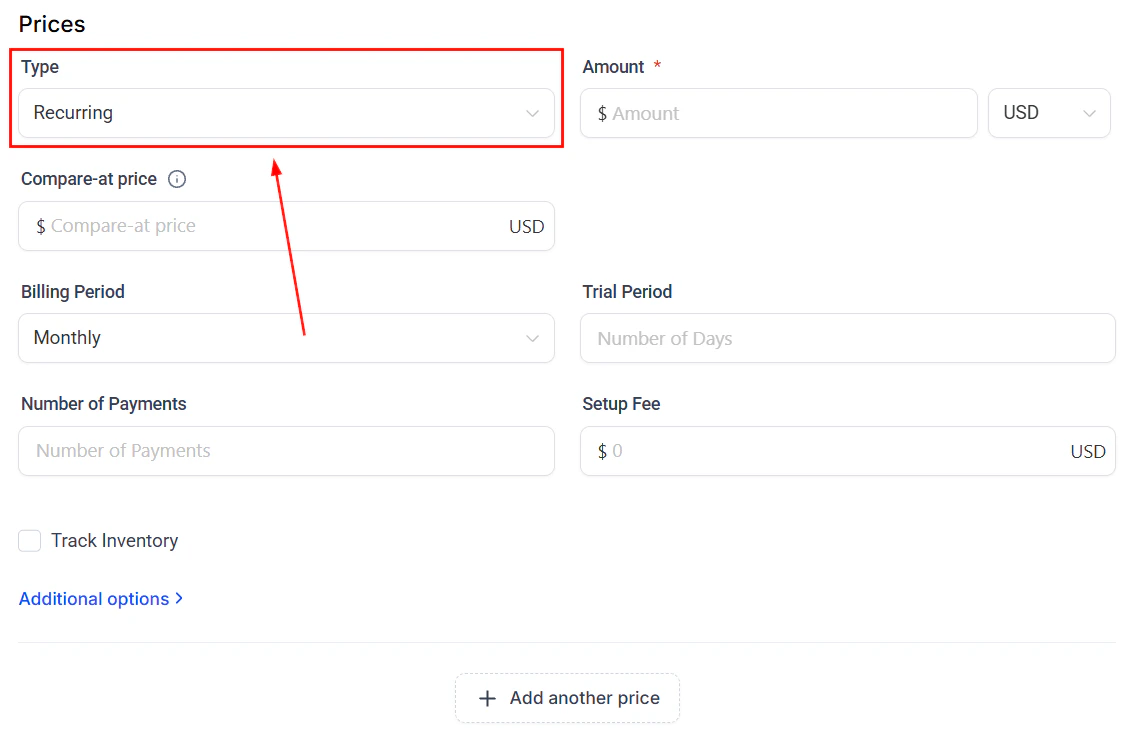The width and height of the screenshot is (1136, 741).
Task: Enable the Track Inventory checkbox
Action: [30, 540]
